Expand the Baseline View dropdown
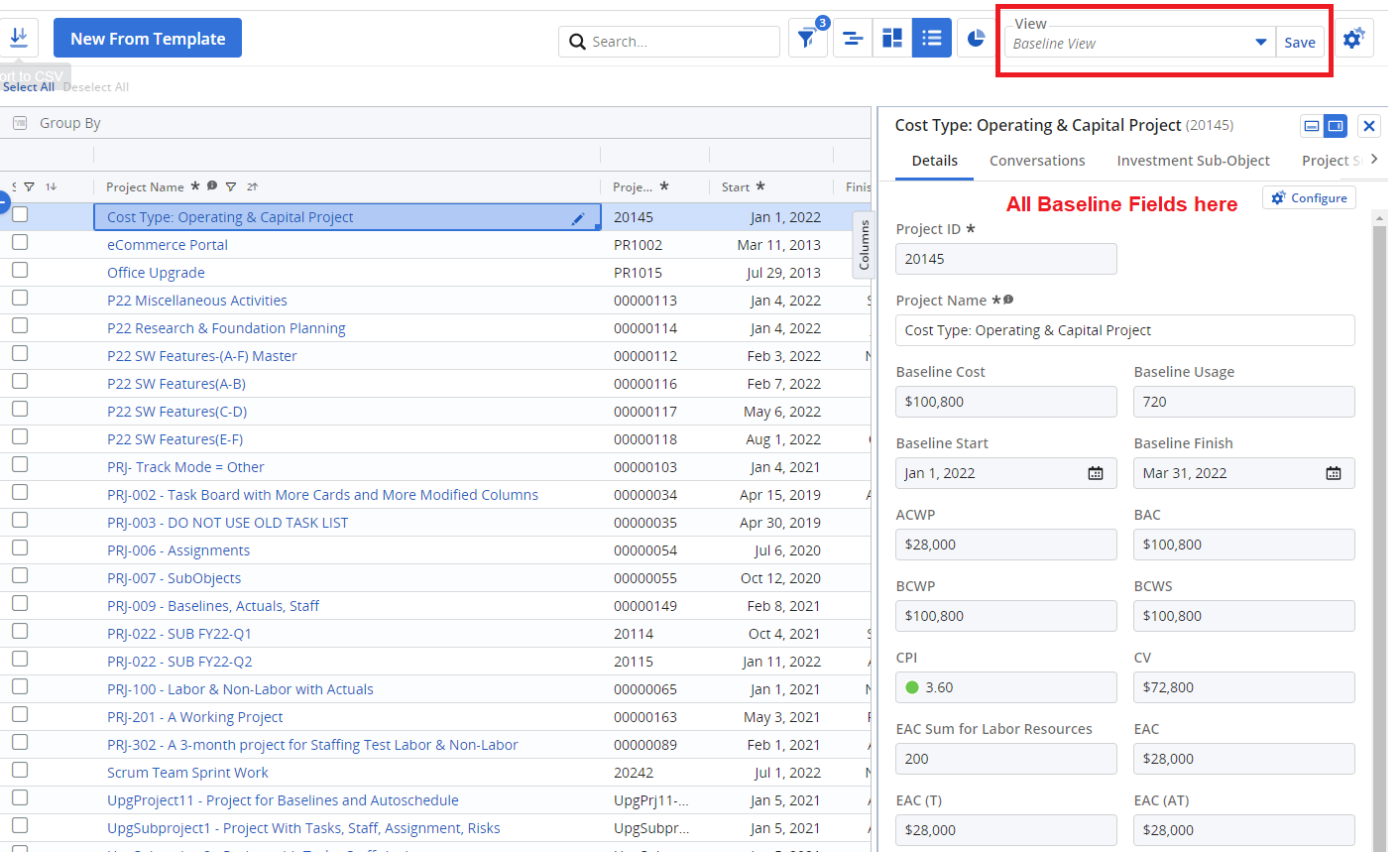Viewport: 1400px width, 853px height. pos(1260,43)
